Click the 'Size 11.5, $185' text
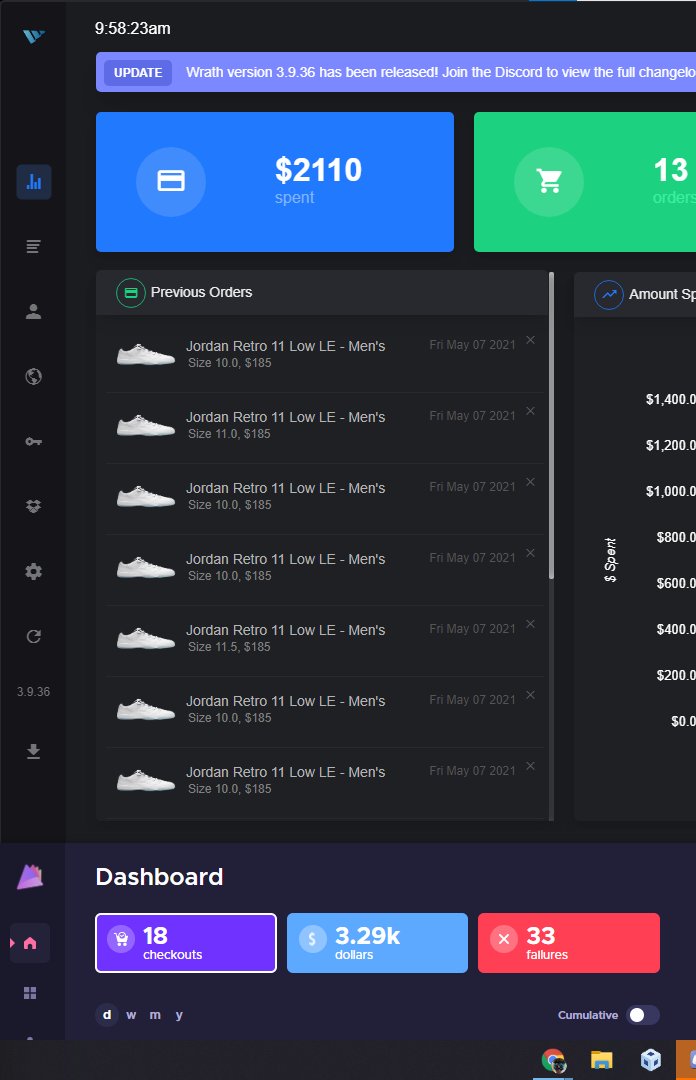 (229, 647)
